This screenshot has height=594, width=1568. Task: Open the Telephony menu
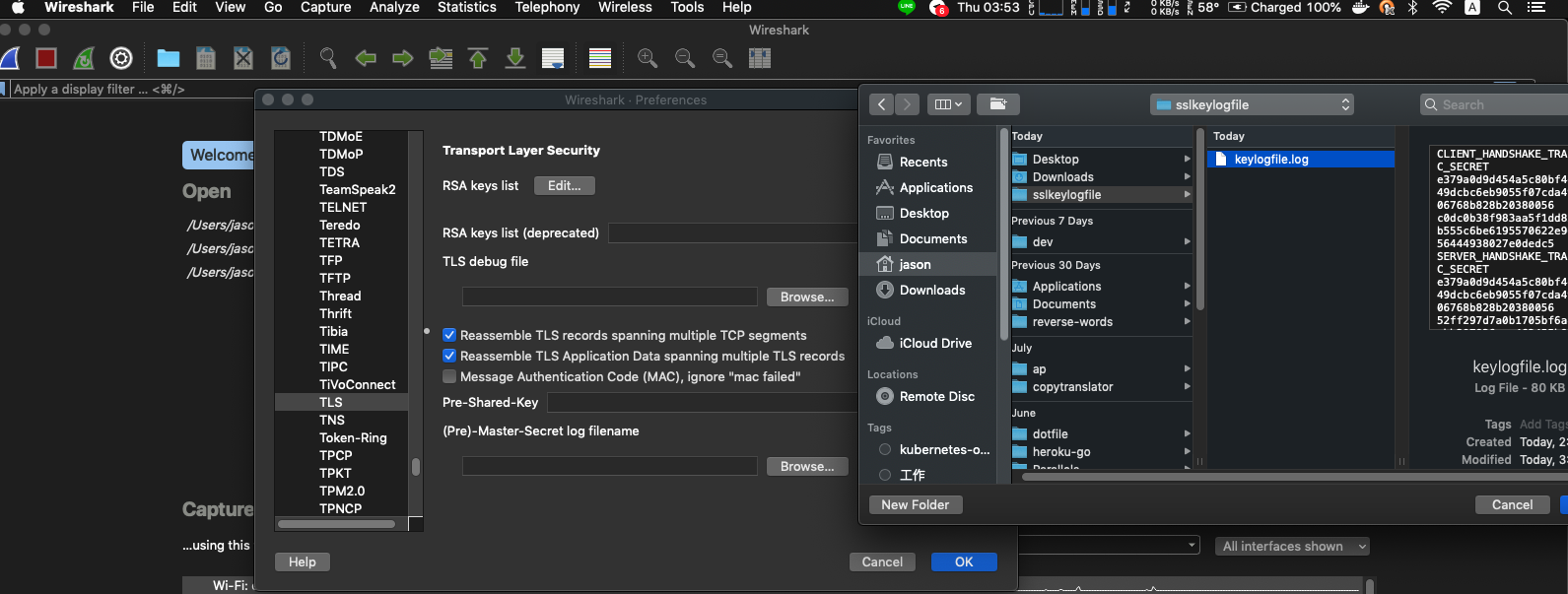[547, 8]
